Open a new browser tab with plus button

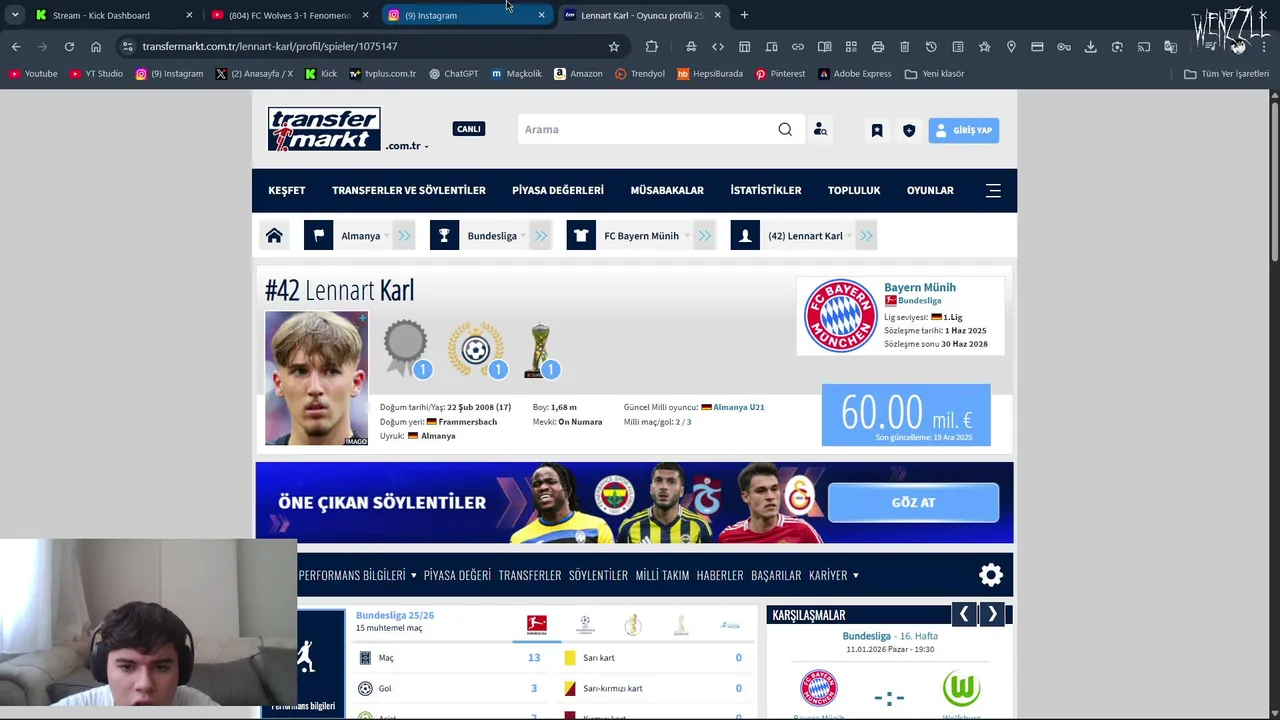tap(744, 15)
